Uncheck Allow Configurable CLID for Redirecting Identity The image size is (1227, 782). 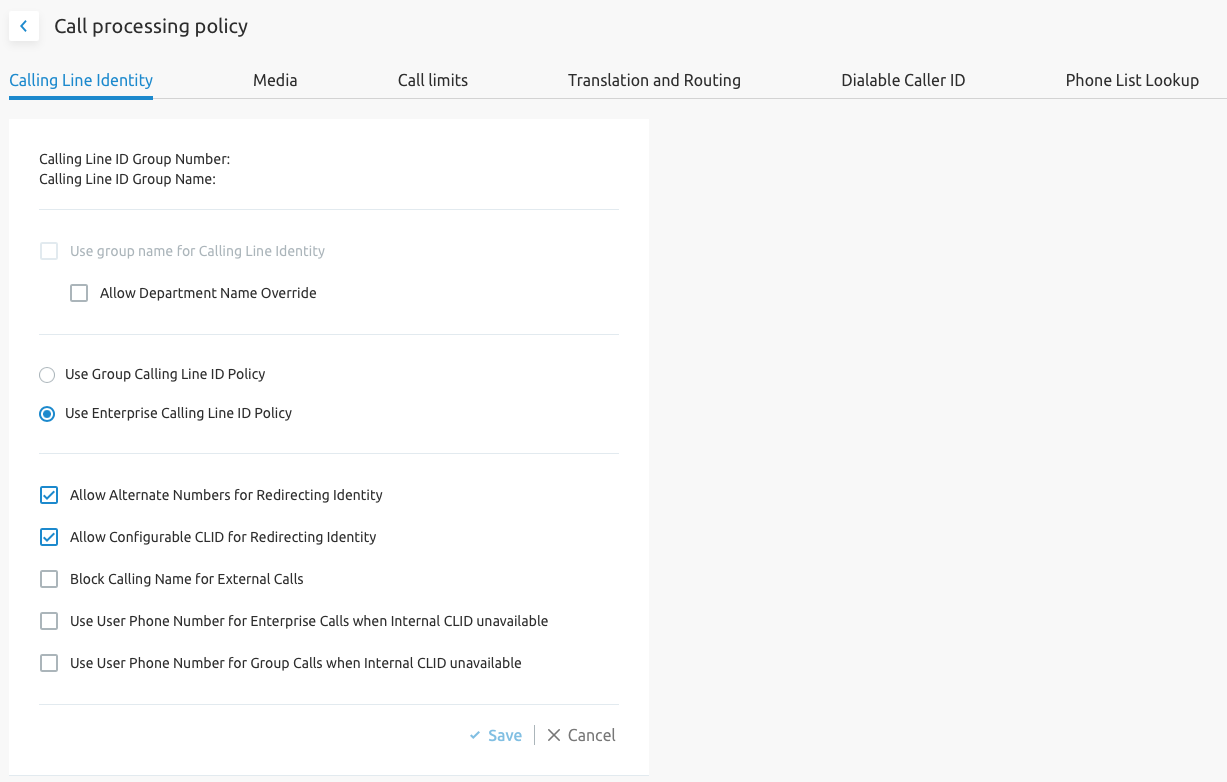click(49, 537)
